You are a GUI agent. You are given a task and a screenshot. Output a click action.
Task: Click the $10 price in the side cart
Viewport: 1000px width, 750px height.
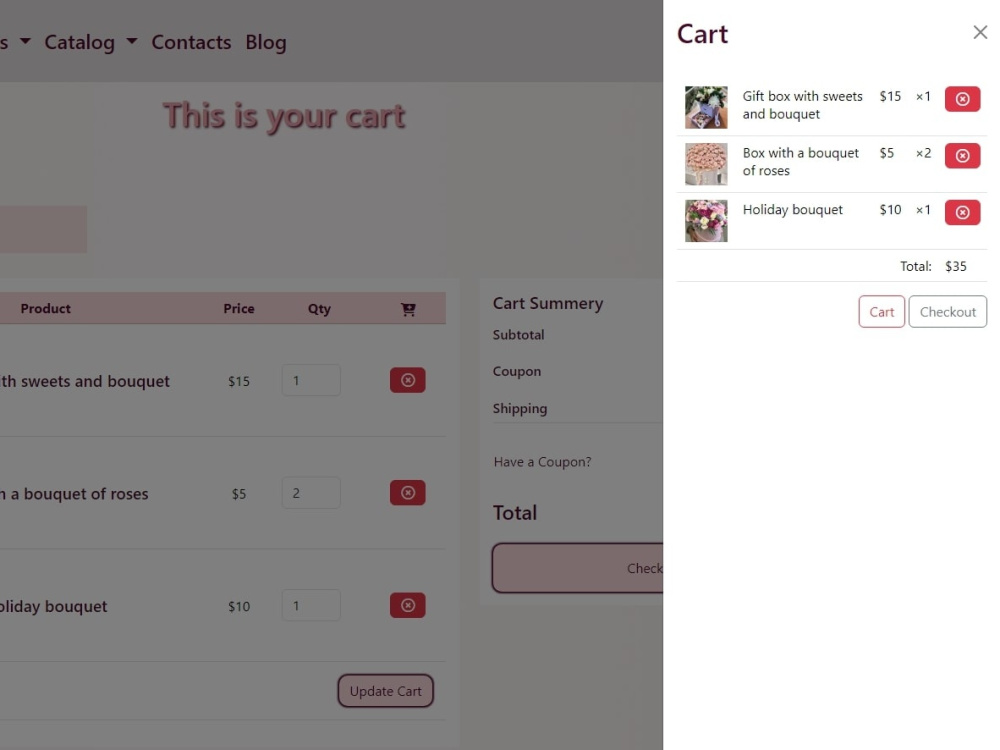[890, 210]
